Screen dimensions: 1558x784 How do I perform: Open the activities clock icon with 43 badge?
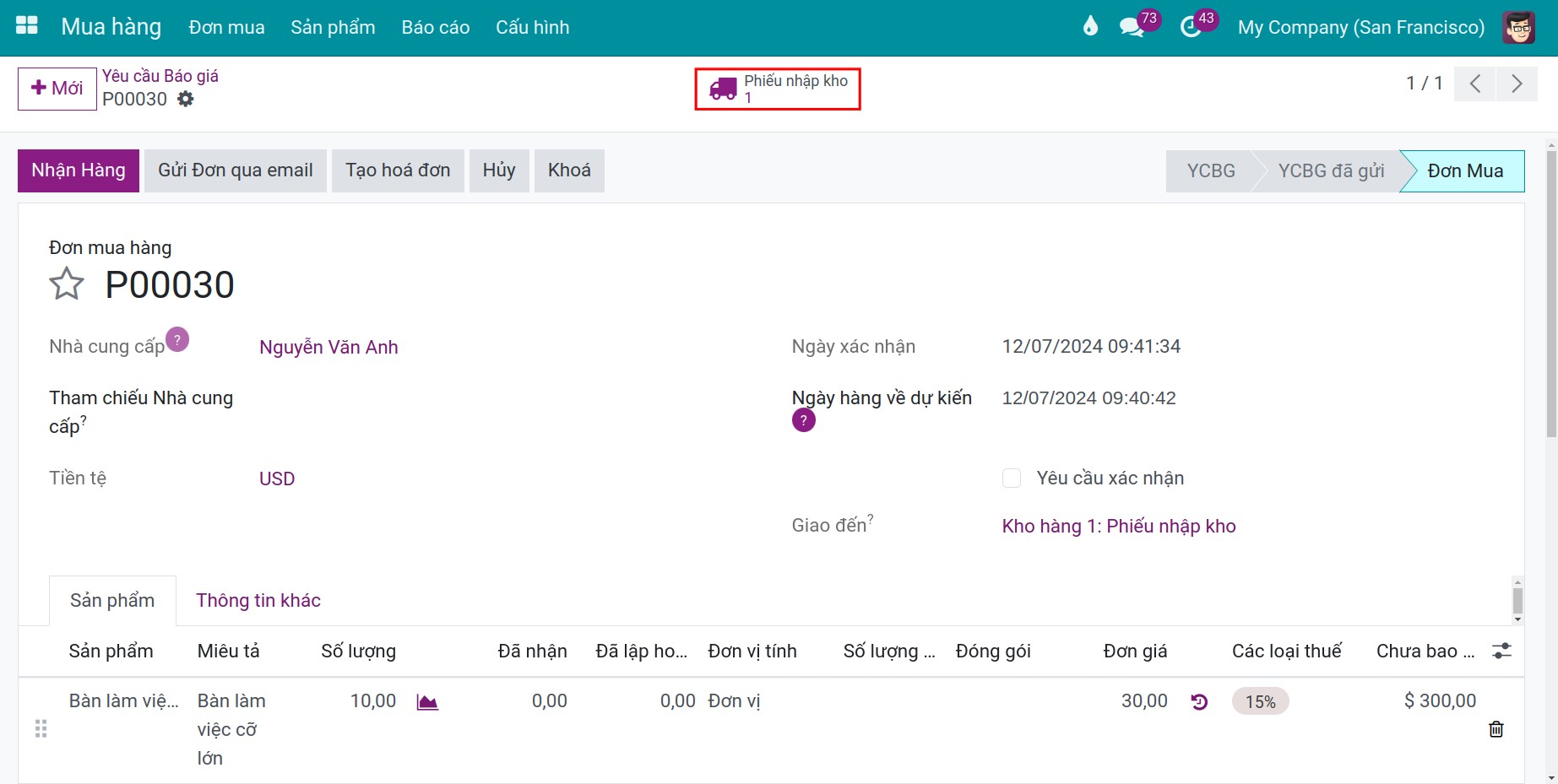1191,27
